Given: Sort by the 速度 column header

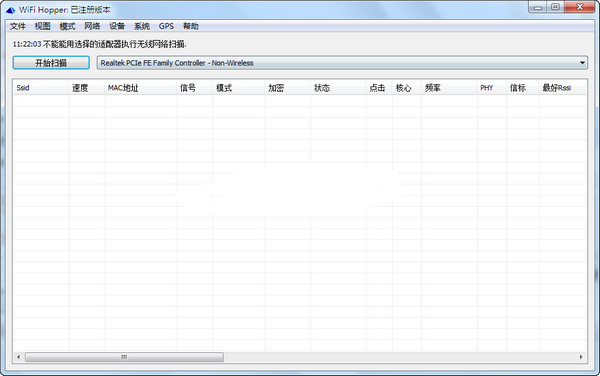Looking at the screenshot, I should [87, 88].
